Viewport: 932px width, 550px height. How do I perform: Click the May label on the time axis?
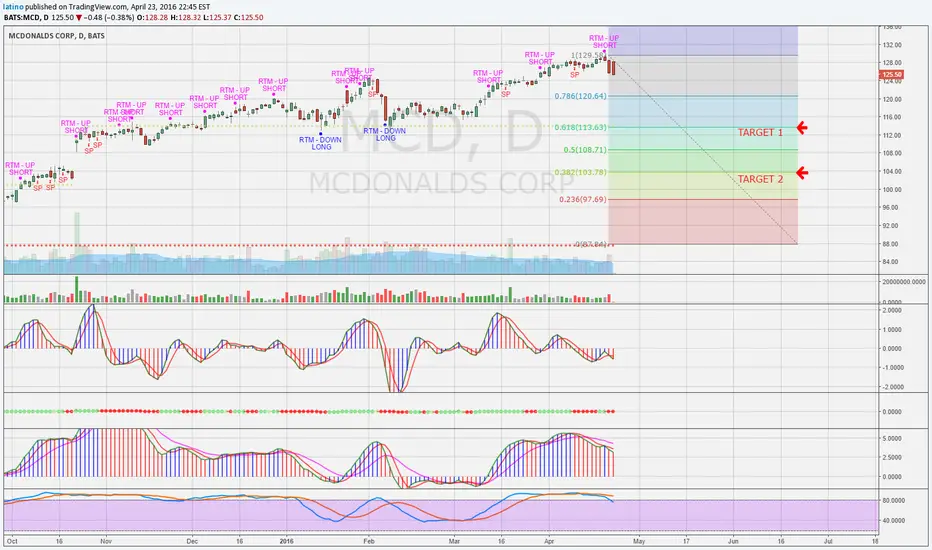pos(639,542)
